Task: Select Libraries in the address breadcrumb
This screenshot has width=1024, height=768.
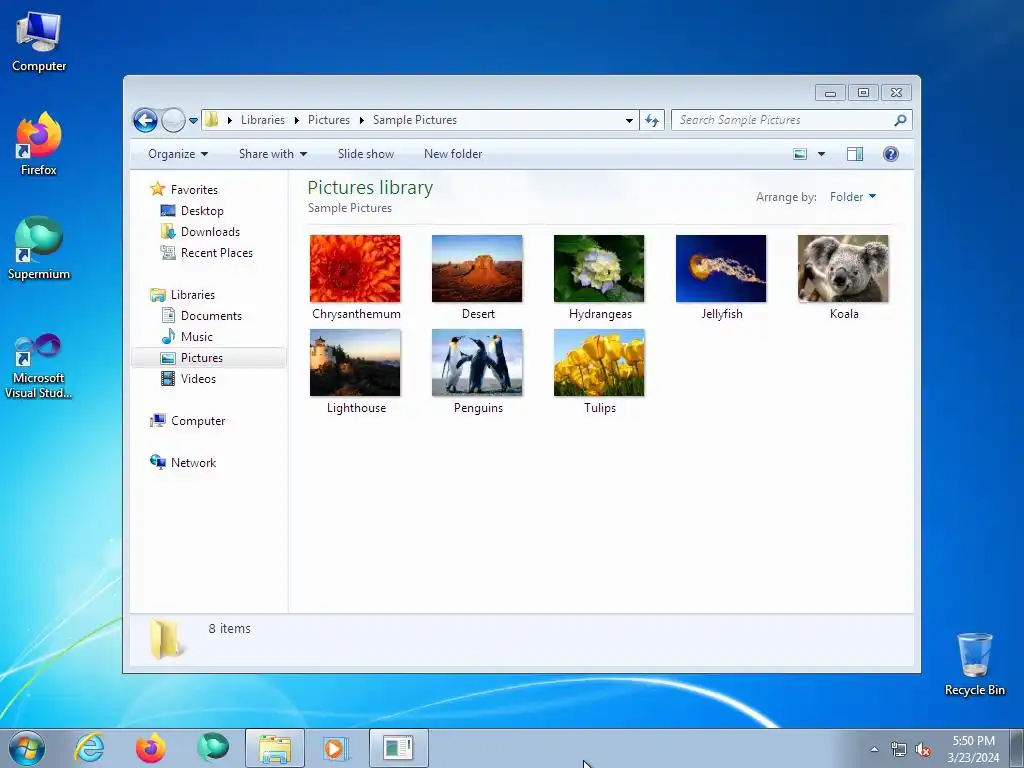Action: click(x=263, y=120)
